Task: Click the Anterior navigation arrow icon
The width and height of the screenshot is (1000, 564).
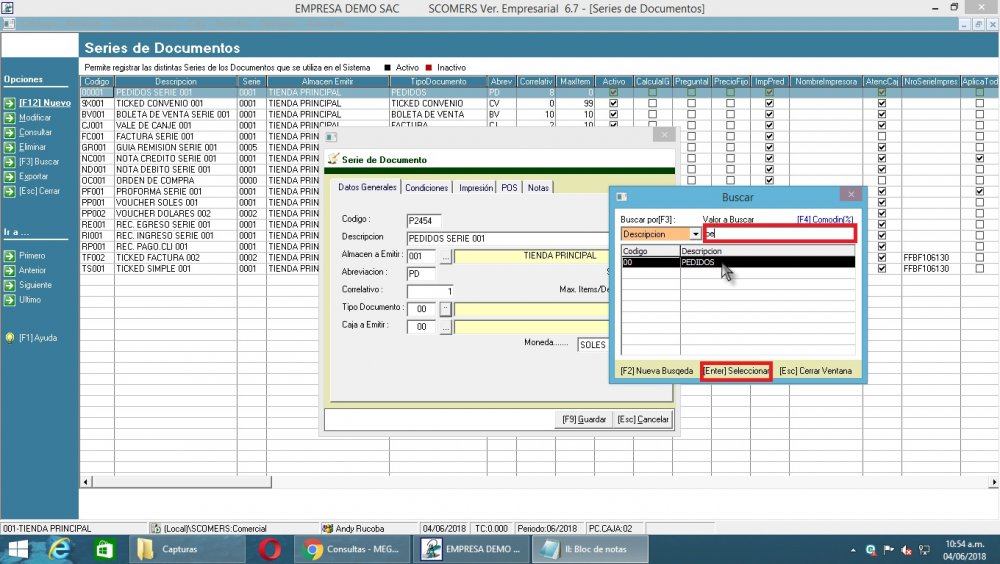Action: tap(10, 271)
